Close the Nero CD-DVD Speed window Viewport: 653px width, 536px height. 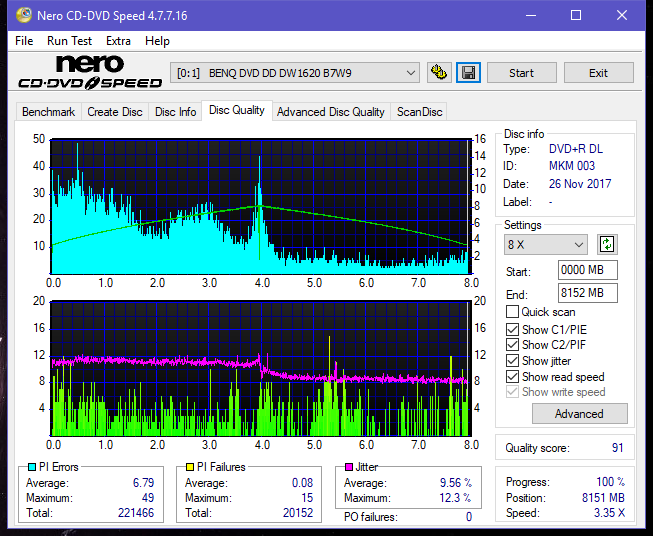tap(622, 15)
